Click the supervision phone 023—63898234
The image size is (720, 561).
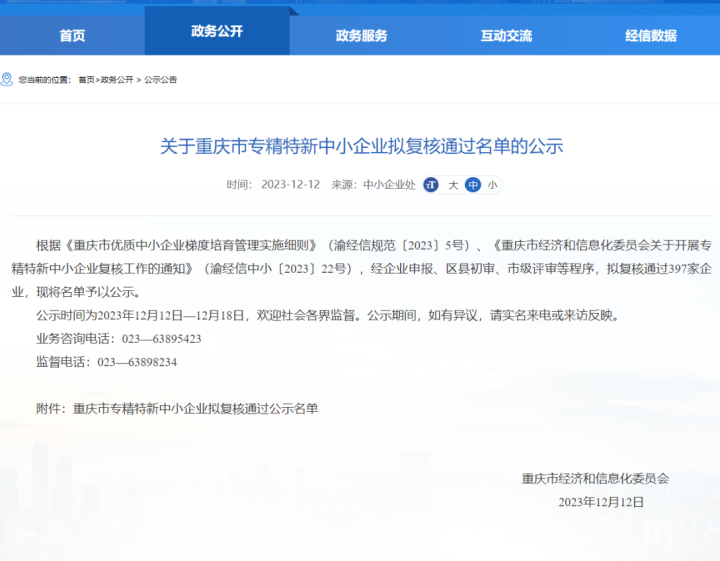coord(137,362)
